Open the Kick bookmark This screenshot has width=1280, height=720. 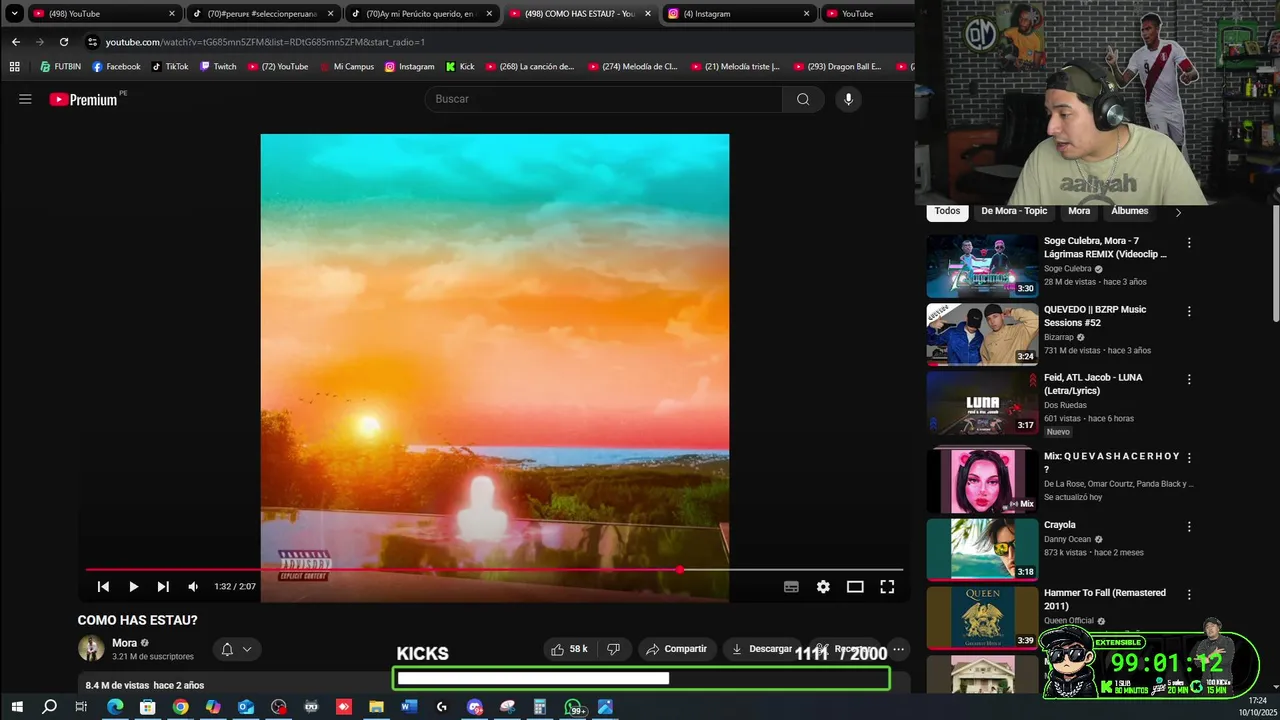pyautogui.click(x=460, y=67)
